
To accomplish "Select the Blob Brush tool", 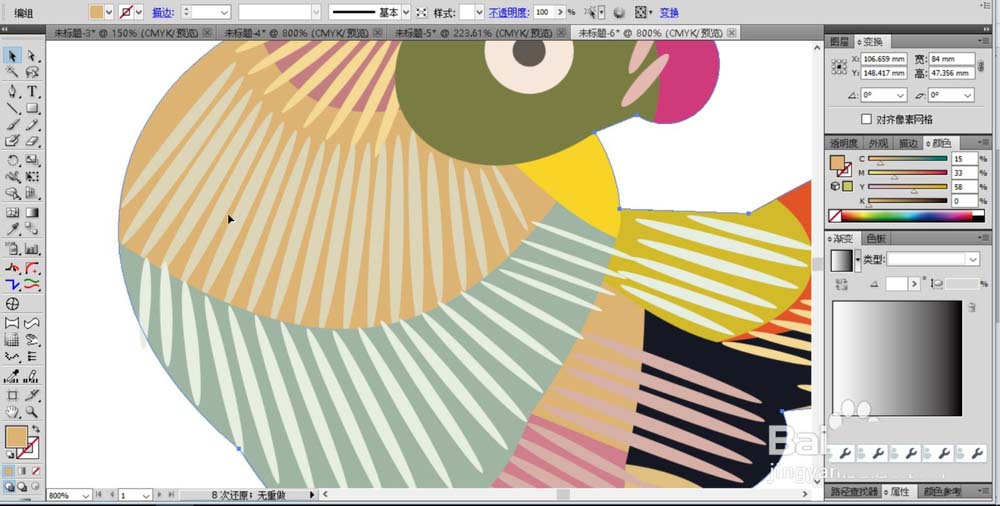I will tap(12, 141).
